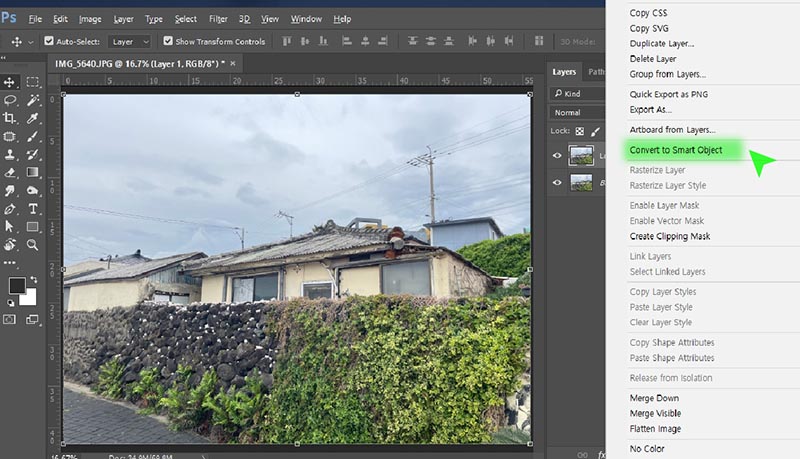The height and width of the screenshot is (459, 800).
Task: Choose Delete Layer from context menu
Action: [653, 59]
